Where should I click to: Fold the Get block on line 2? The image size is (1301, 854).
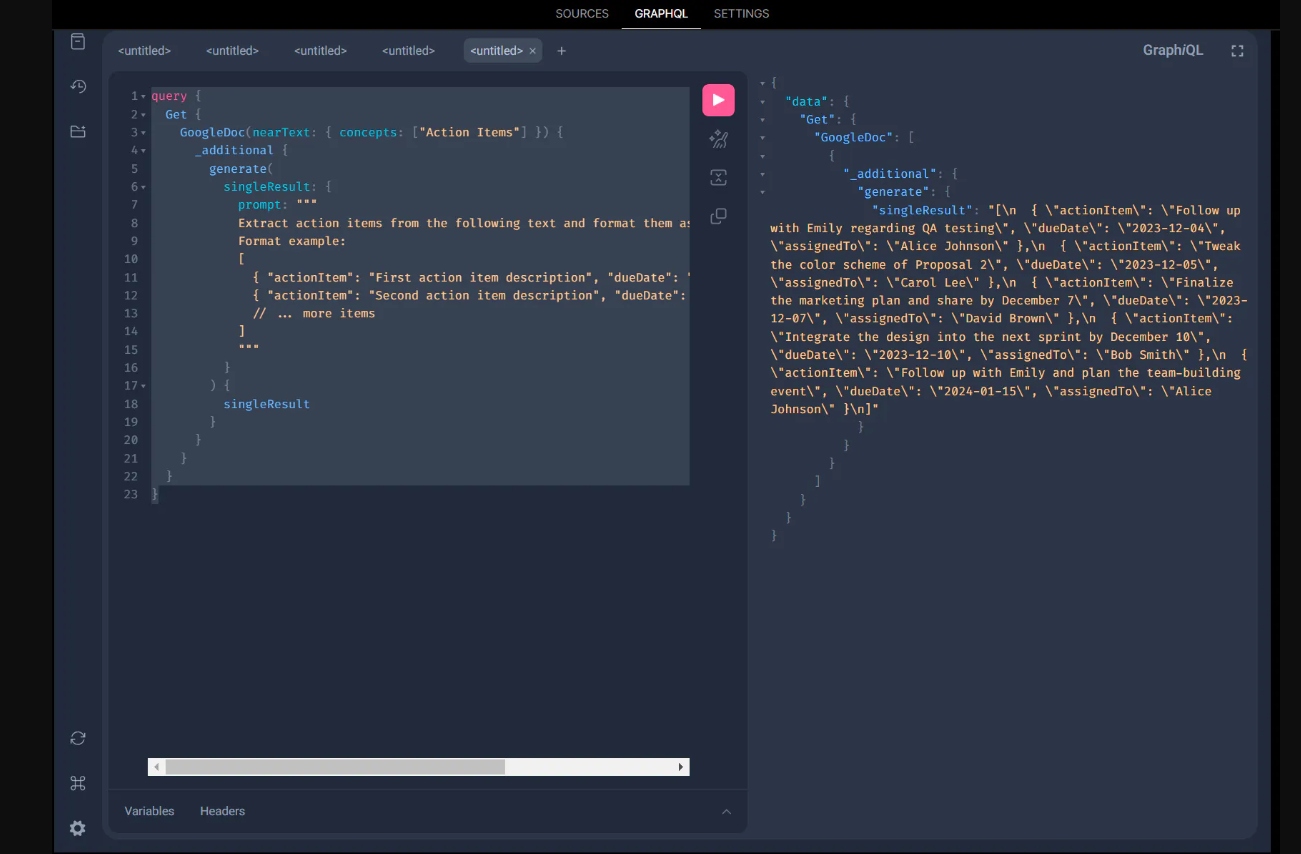coord(144,114)
